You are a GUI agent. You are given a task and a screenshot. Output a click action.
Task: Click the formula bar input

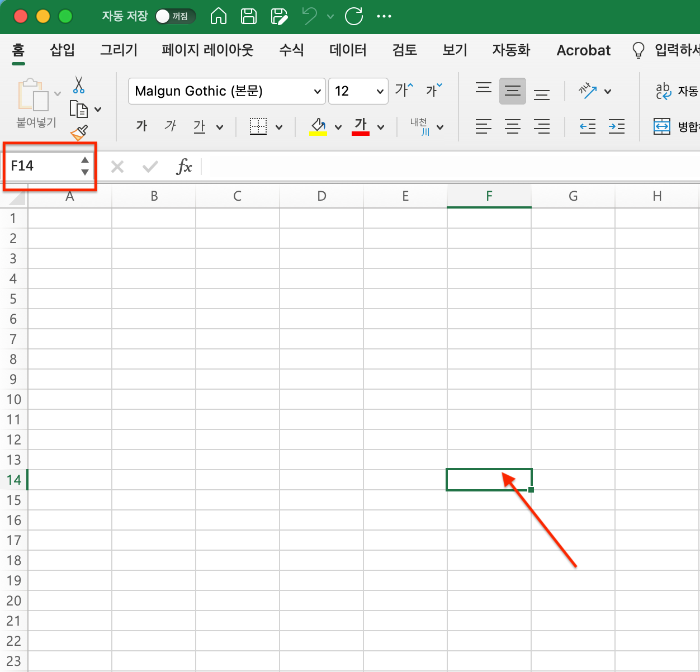(x=451, y=167)
